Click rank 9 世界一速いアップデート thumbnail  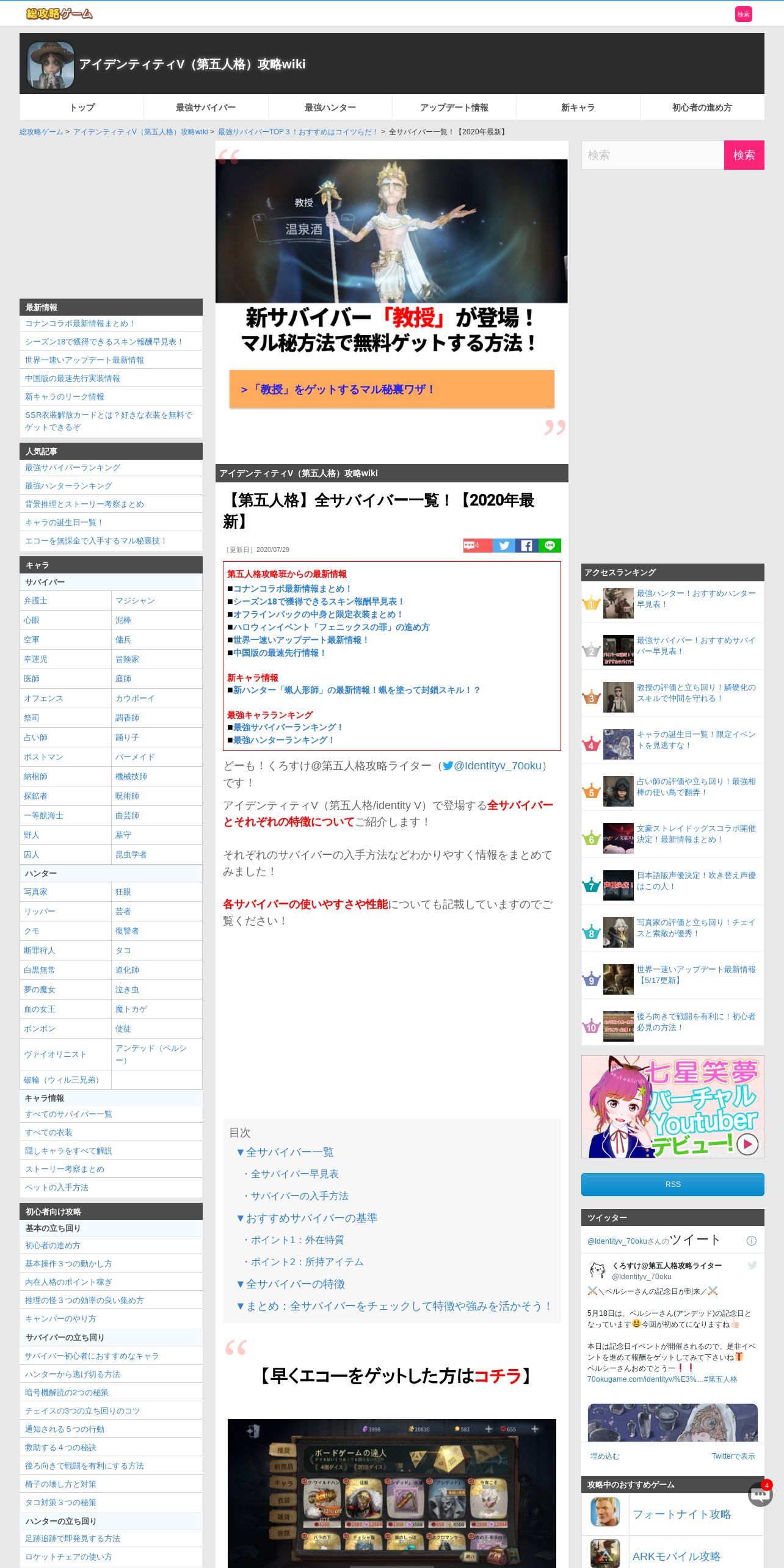coord(619,979)
